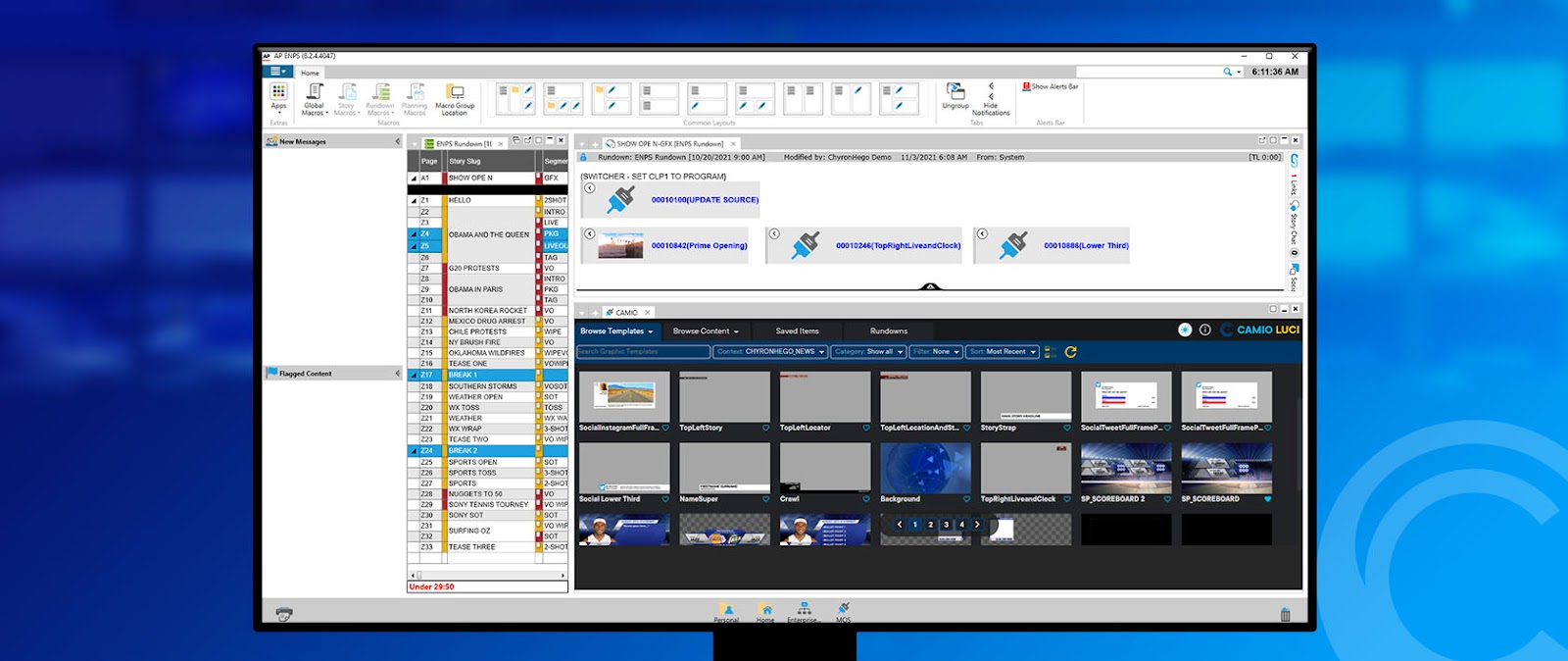Open the Sort Most Recent dropdown
The width and height of the screenshot is (1568, 661).
(1002, 352)
